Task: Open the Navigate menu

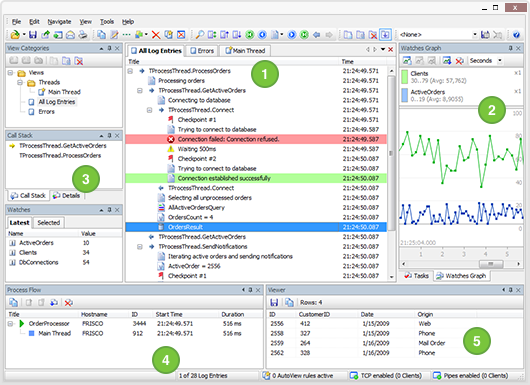Action: pyautogui.click(x=59, y=22)
